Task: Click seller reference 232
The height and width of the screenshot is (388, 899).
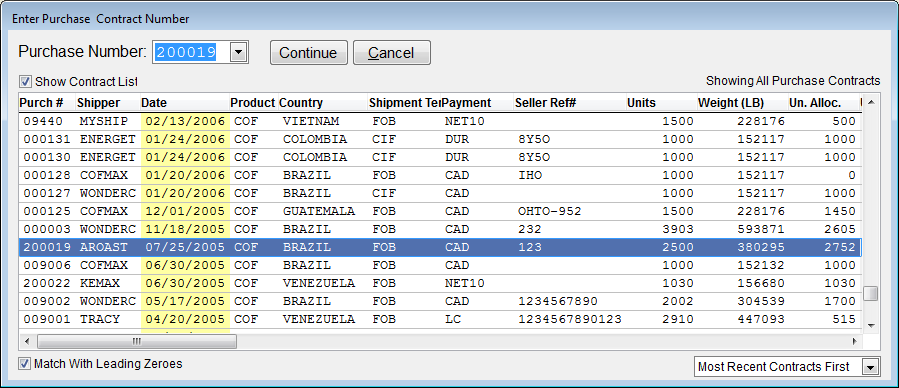Action: [530, 229]
